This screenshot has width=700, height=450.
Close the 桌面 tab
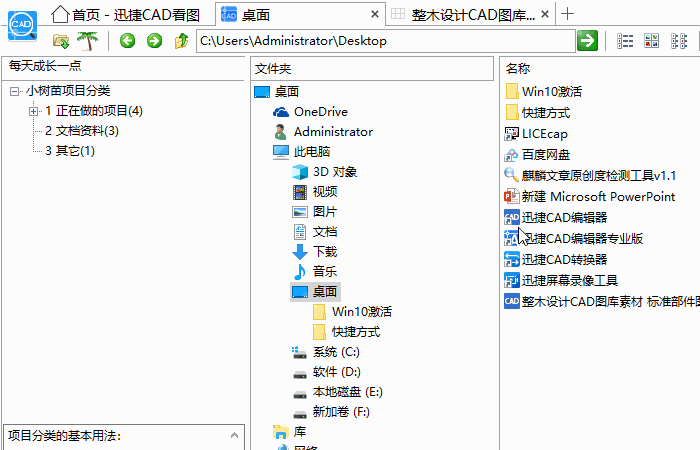pos(375,15)
